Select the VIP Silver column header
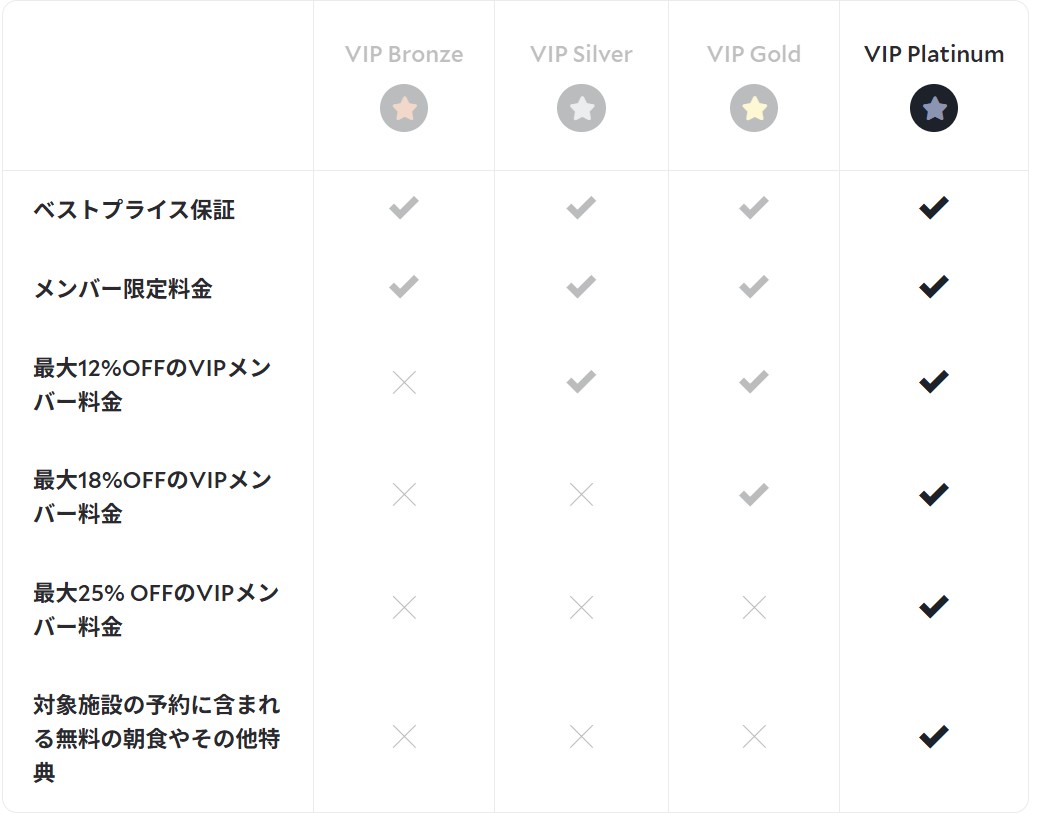The height and width of the screenshot is (815, 1042). (x=581, y=54)
